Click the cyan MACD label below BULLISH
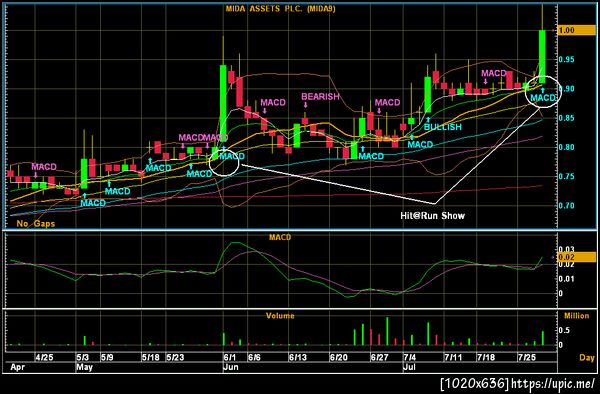Screen dimensions: 600x394 (x=420, y=145)
